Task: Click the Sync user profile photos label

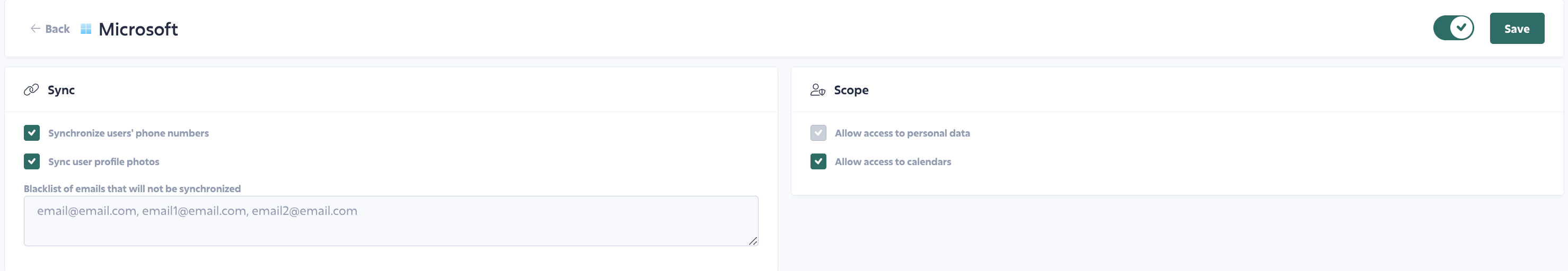Action: (104, 161)
